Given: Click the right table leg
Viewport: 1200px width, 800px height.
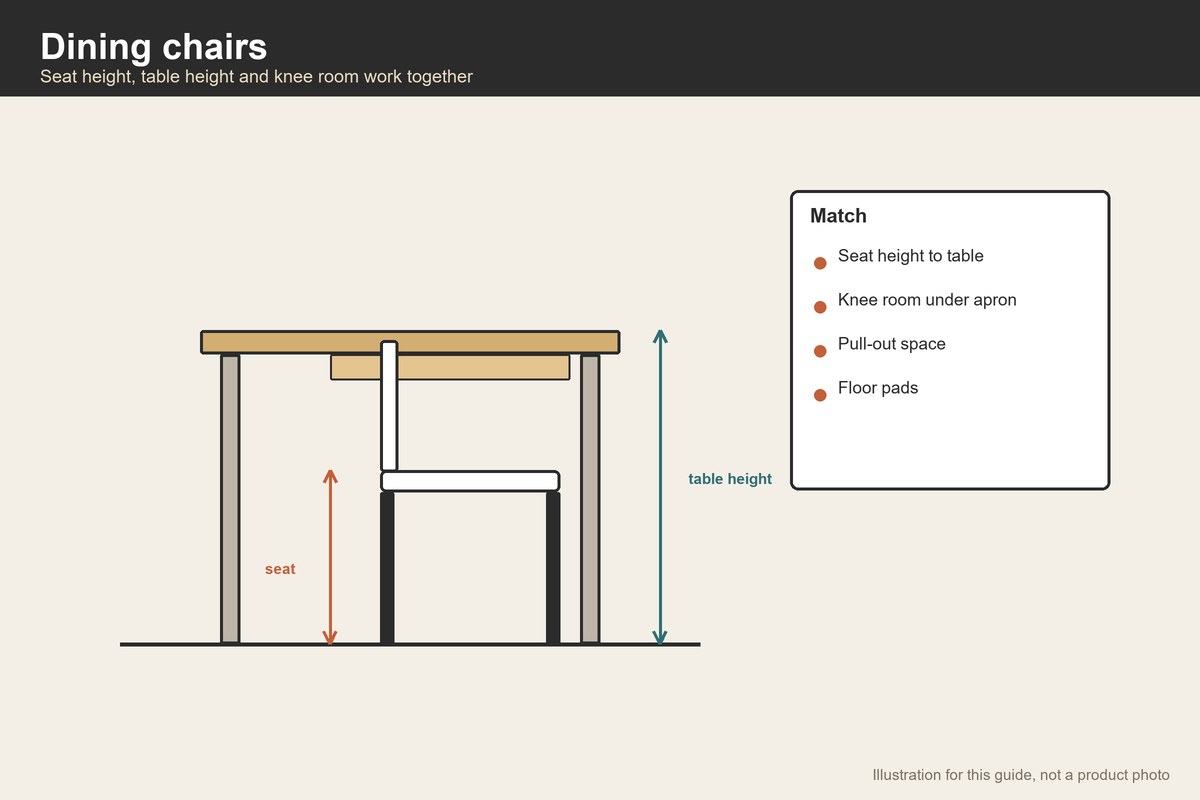Looking at the screenshot, I should click(590, 499).
